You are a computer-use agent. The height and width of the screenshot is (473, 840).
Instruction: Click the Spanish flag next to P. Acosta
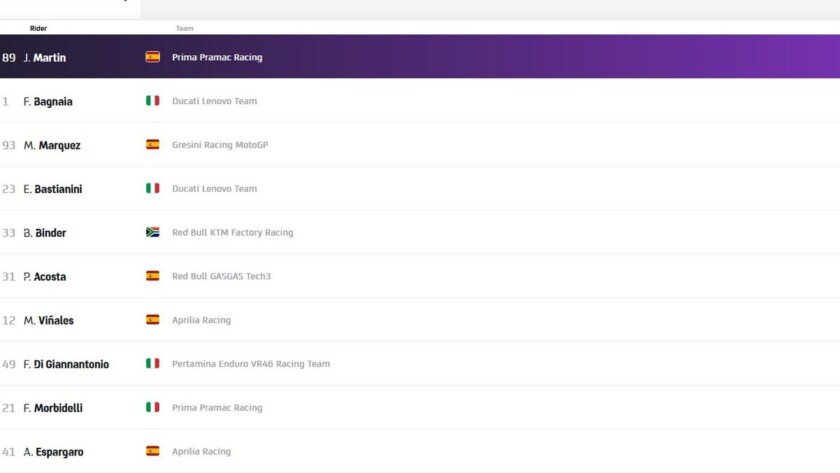click(x=152, y=276)
